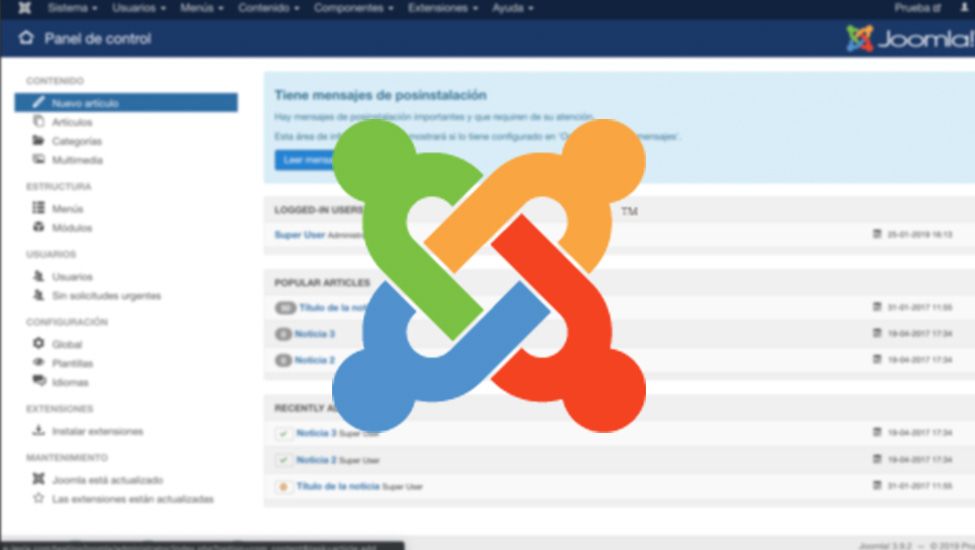The width and height of the screenshot is (975, 550).
Task: Click calendar icon in Popular Articles Noticia 2 row
Action: [877, 359]
